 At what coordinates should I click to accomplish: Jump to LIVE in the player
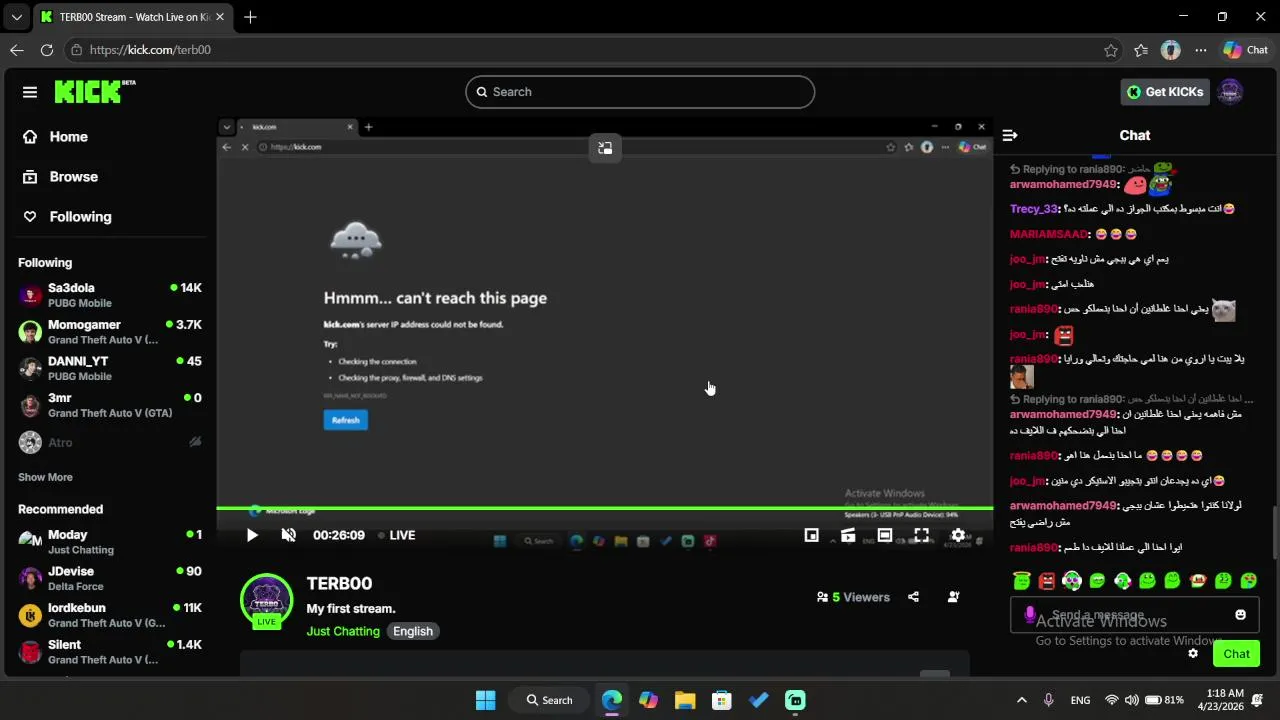(397, 535)
